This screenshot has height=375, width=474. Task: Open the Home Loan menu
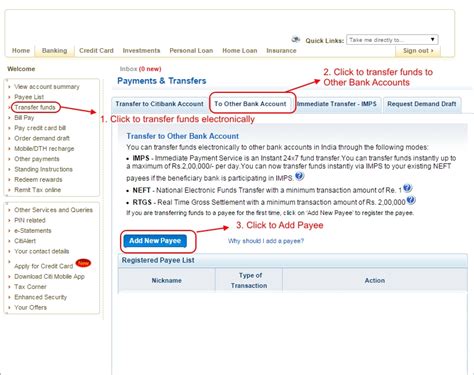(x=240, y=51)
